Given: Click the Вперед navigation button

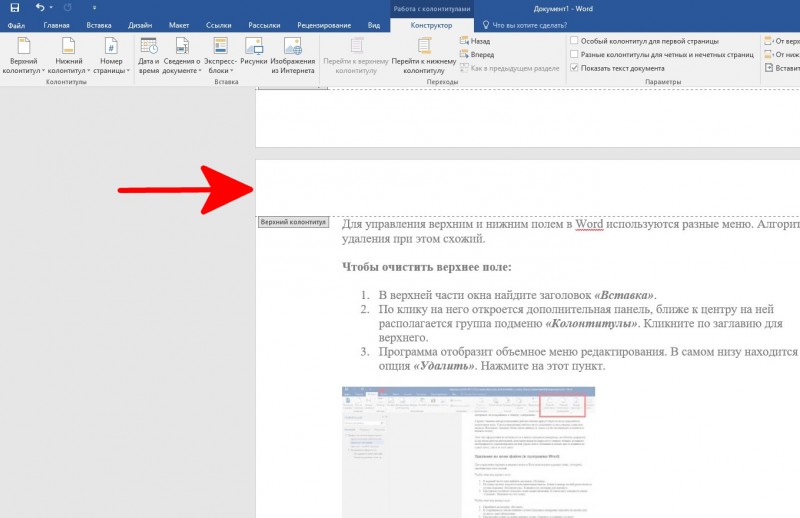Looking at the screenshot, I should coord(477,54).
